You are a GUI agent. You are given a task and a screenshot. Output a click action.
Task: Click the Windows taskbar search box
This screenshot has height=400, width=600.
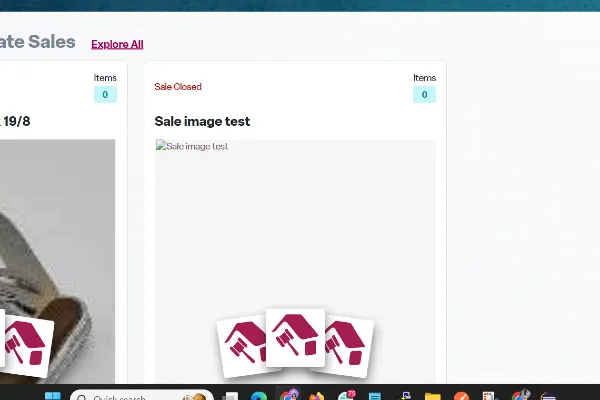[140, 397]
